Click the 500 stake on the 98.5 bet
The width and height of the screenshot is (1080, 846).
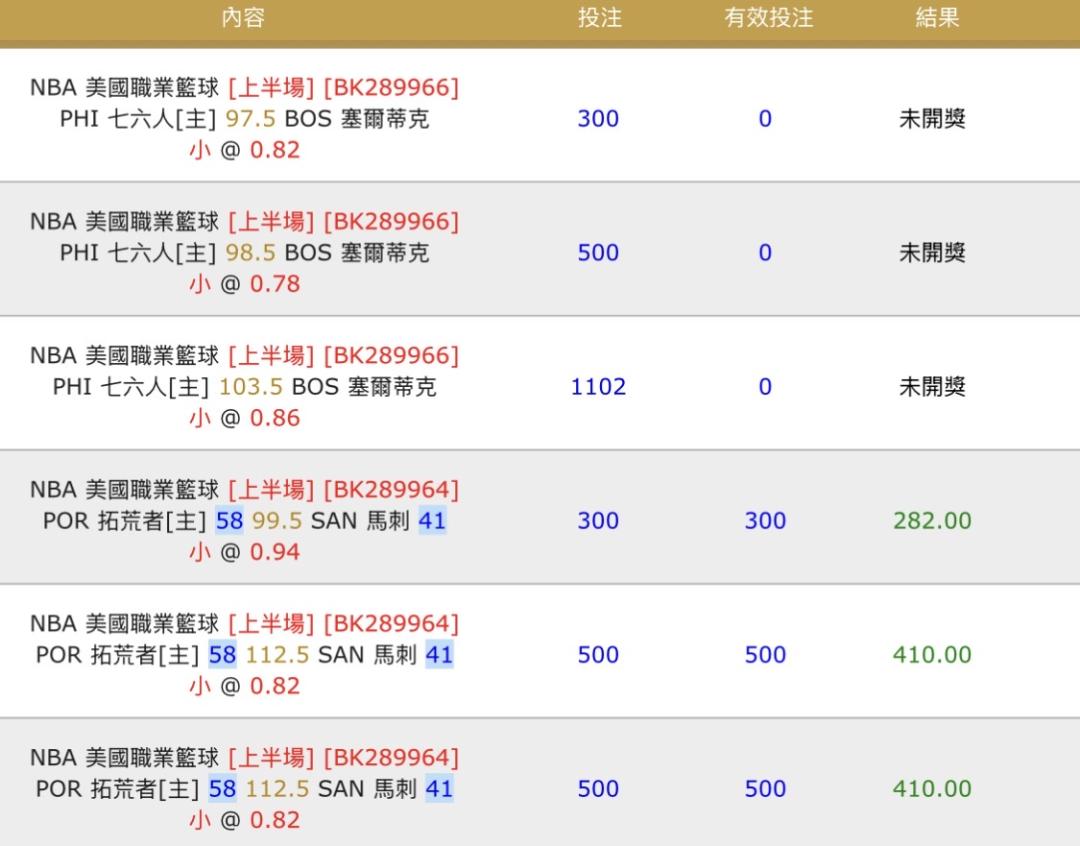(598, 253)
